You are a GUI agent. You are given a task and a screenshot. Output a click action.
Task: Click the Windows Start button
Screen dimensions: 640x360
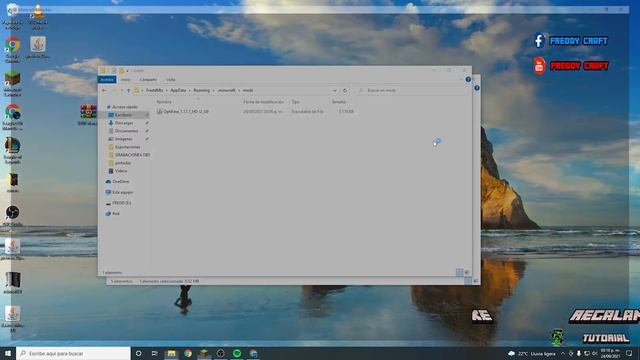click(8, 353)
